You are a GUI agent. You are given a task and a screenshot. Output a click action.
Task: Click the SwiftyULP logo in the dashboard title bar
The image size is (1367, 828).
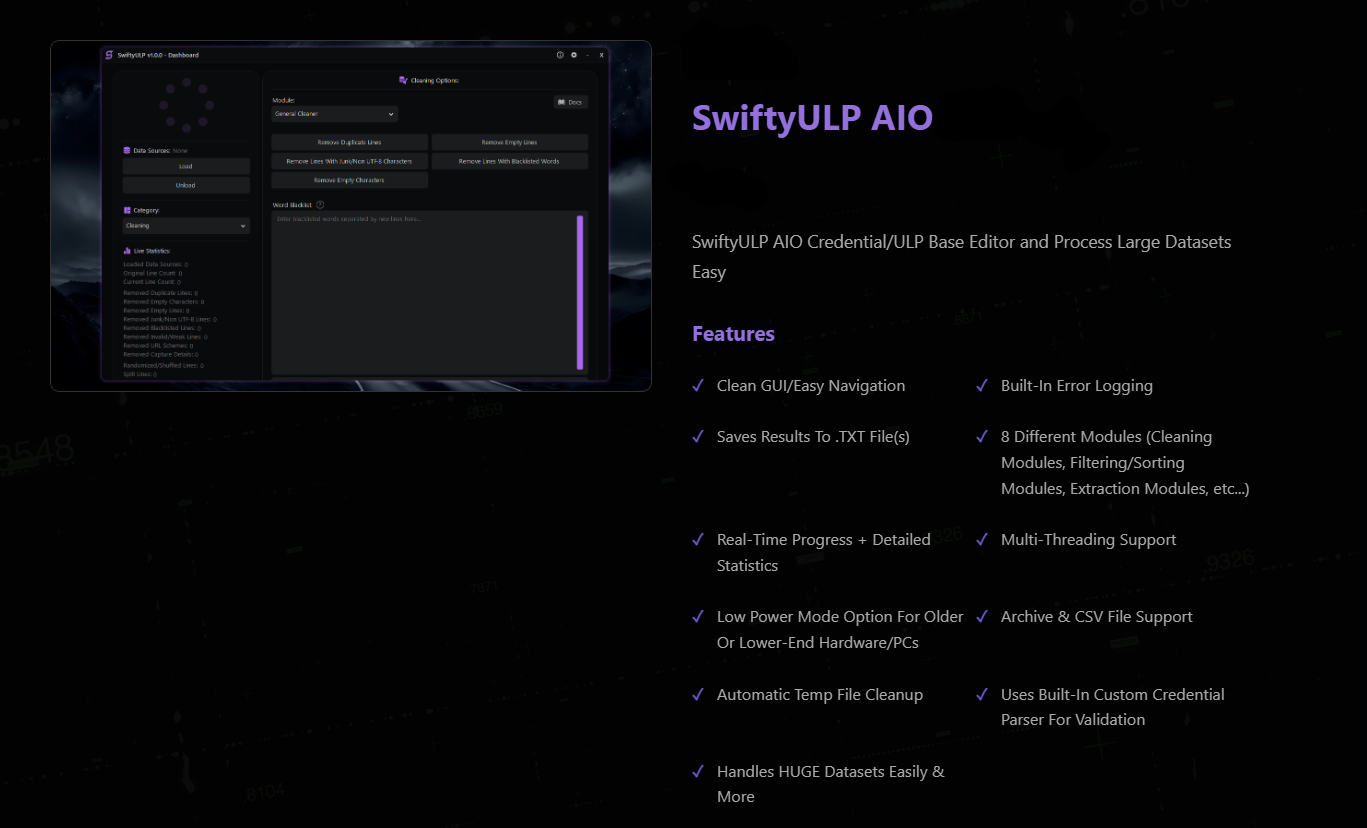tap(109, 55)
